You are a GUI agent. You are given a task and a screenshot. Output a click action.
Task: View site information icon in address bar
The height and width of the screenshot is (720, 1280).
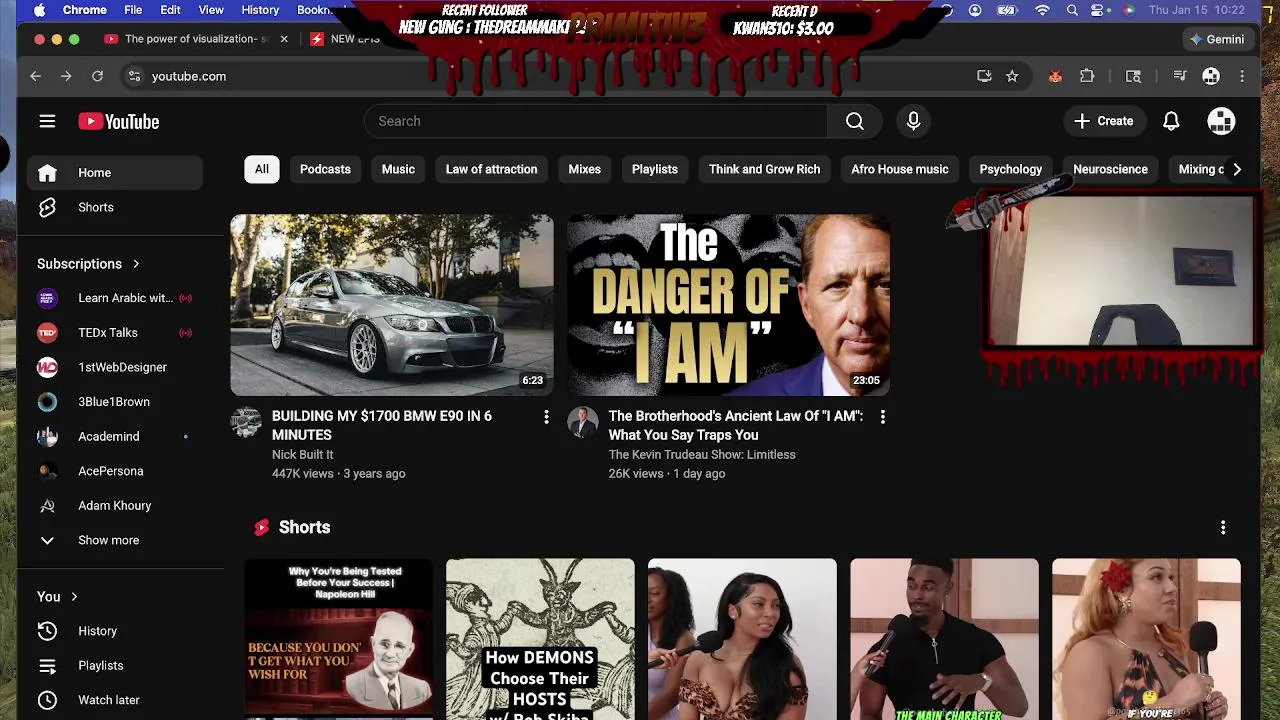pyautogui.click(x=134, y=76)
